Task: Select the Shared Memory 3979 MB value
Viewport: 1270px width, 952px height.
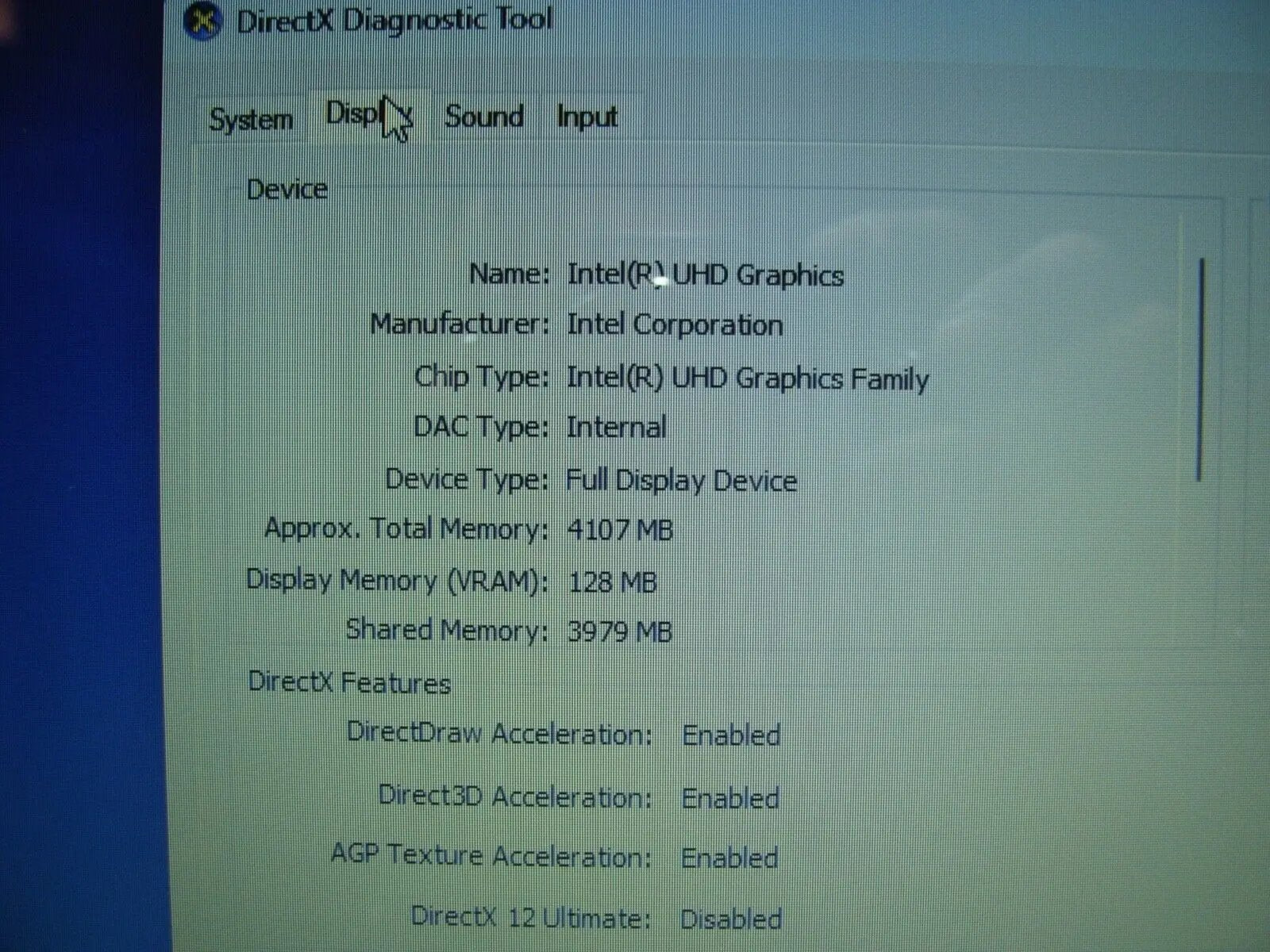Action: pos(620,632)
